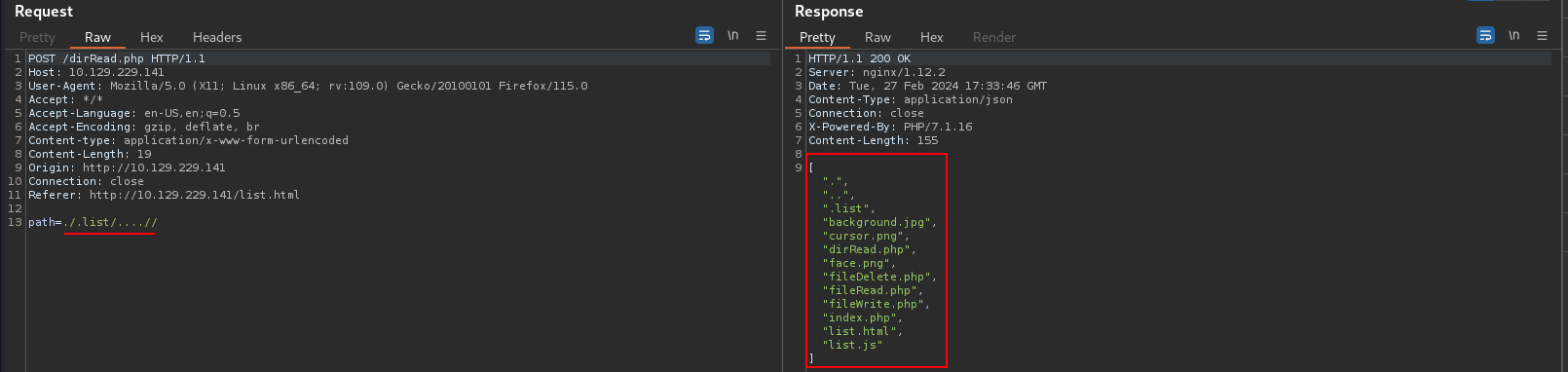Viewport: 1568px width, 372px height.
Task: Click the response 'Connection: close' line
Action: click(x=866, y=113)
